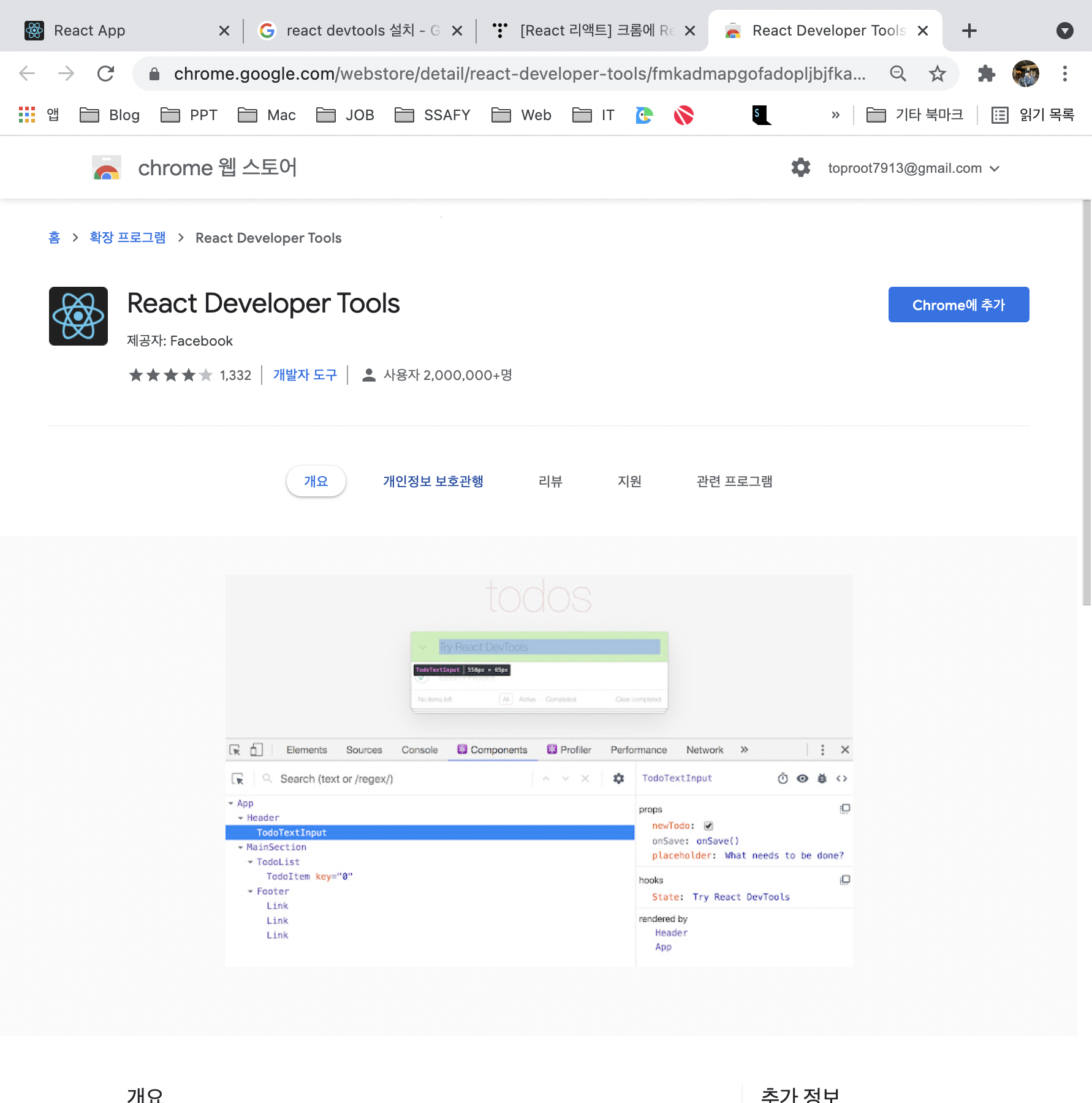Viewport: 1092px width, 1103px height.
Task: Open the 기타 북마크 folder
Action: [x=915, y=115]
